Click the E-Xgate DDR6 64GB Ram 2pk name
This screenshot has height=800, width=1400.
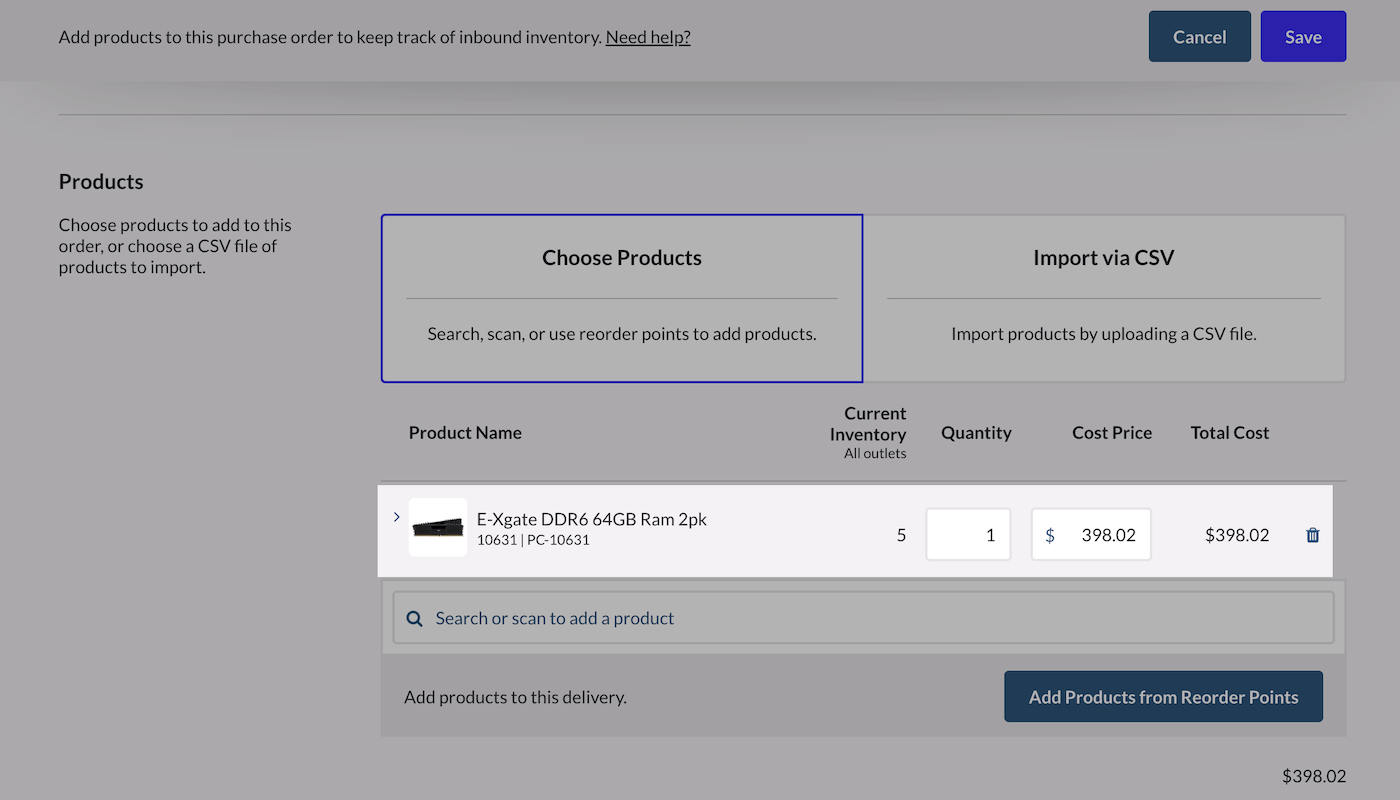coord(591,519)
